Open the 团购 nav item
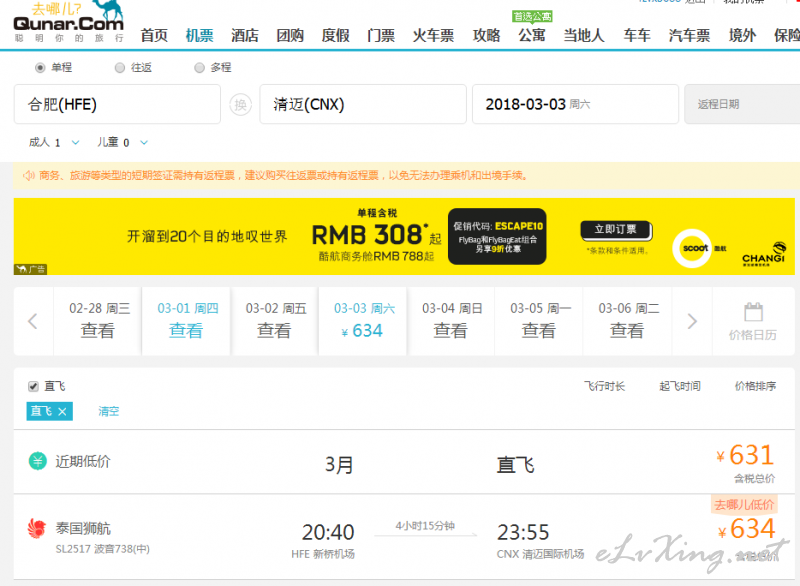This screenshot has width=800, height=586. (290, 35)
